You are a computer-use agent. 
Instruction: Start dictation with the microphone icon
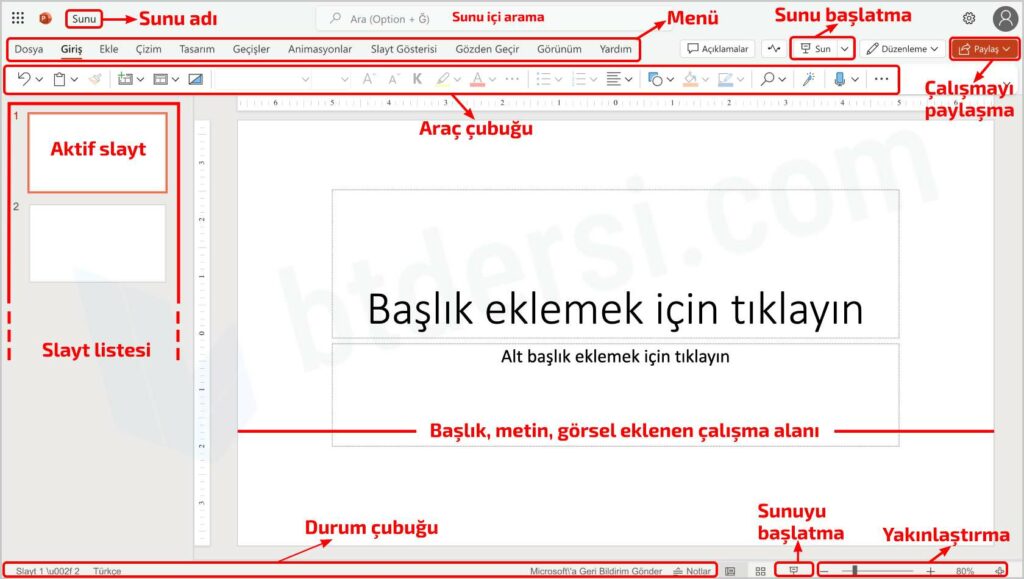pos(840,79)
